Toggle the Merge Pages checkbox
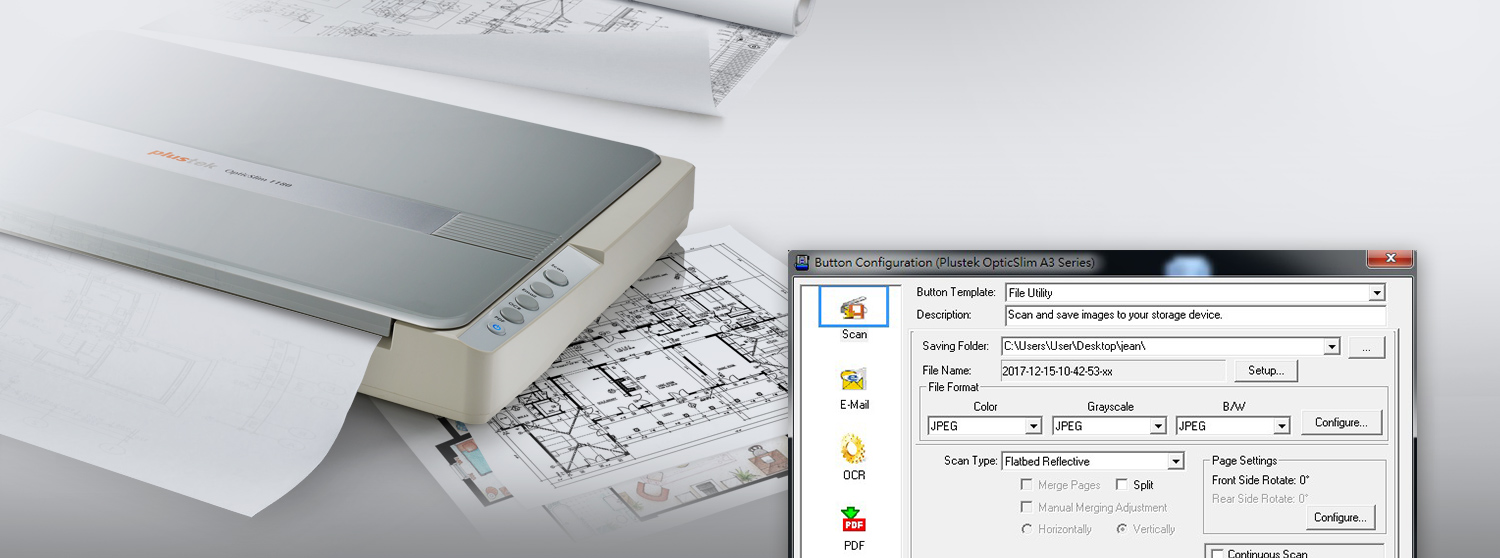 [x=1026, y=485]
